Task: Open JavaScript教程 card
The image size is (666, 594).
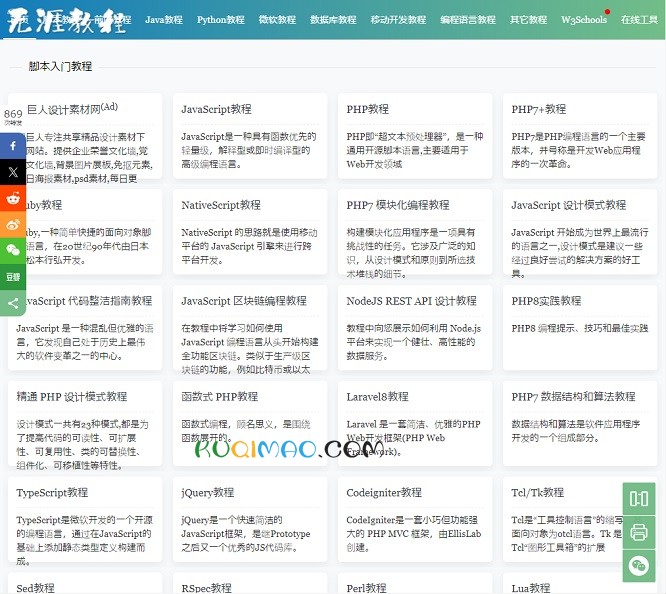Action: click(250, 136)
